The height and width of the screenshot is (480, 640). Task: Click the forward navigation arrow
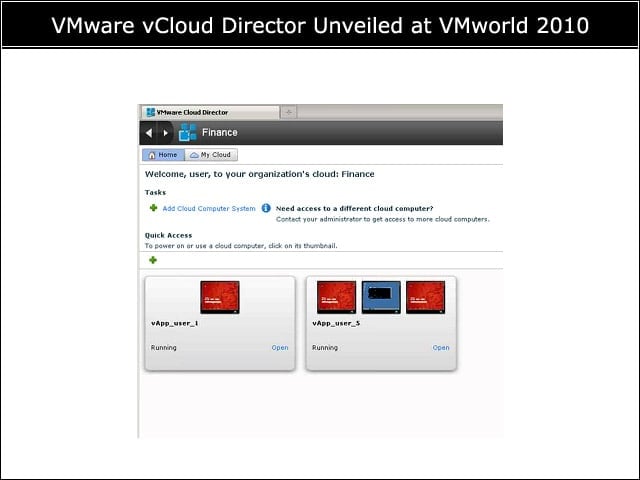[x=165, y=133]
